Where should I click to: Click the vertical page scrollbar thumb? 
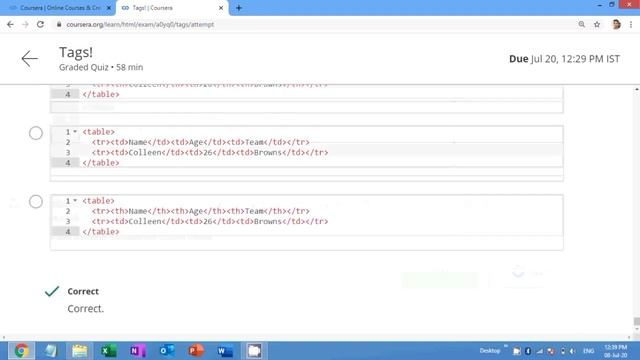coord(636,322)
